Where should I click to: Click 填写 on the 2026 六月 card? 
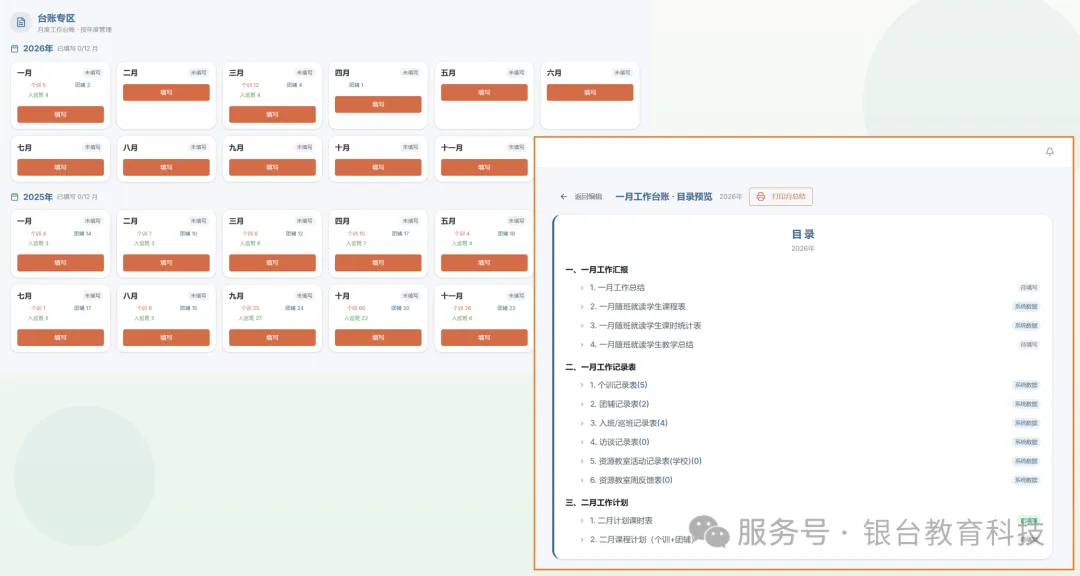pyautogui.click(x=590, y=92)
